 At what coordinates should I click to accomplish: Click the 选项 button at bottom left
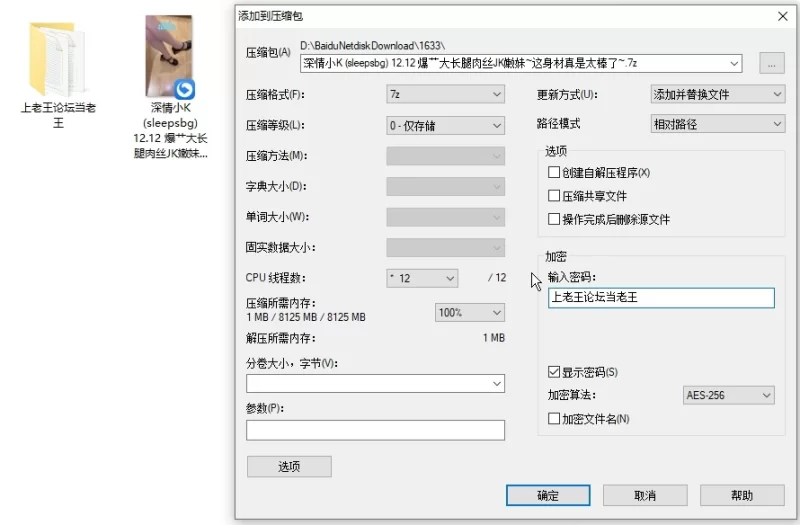tap(289, 466)
